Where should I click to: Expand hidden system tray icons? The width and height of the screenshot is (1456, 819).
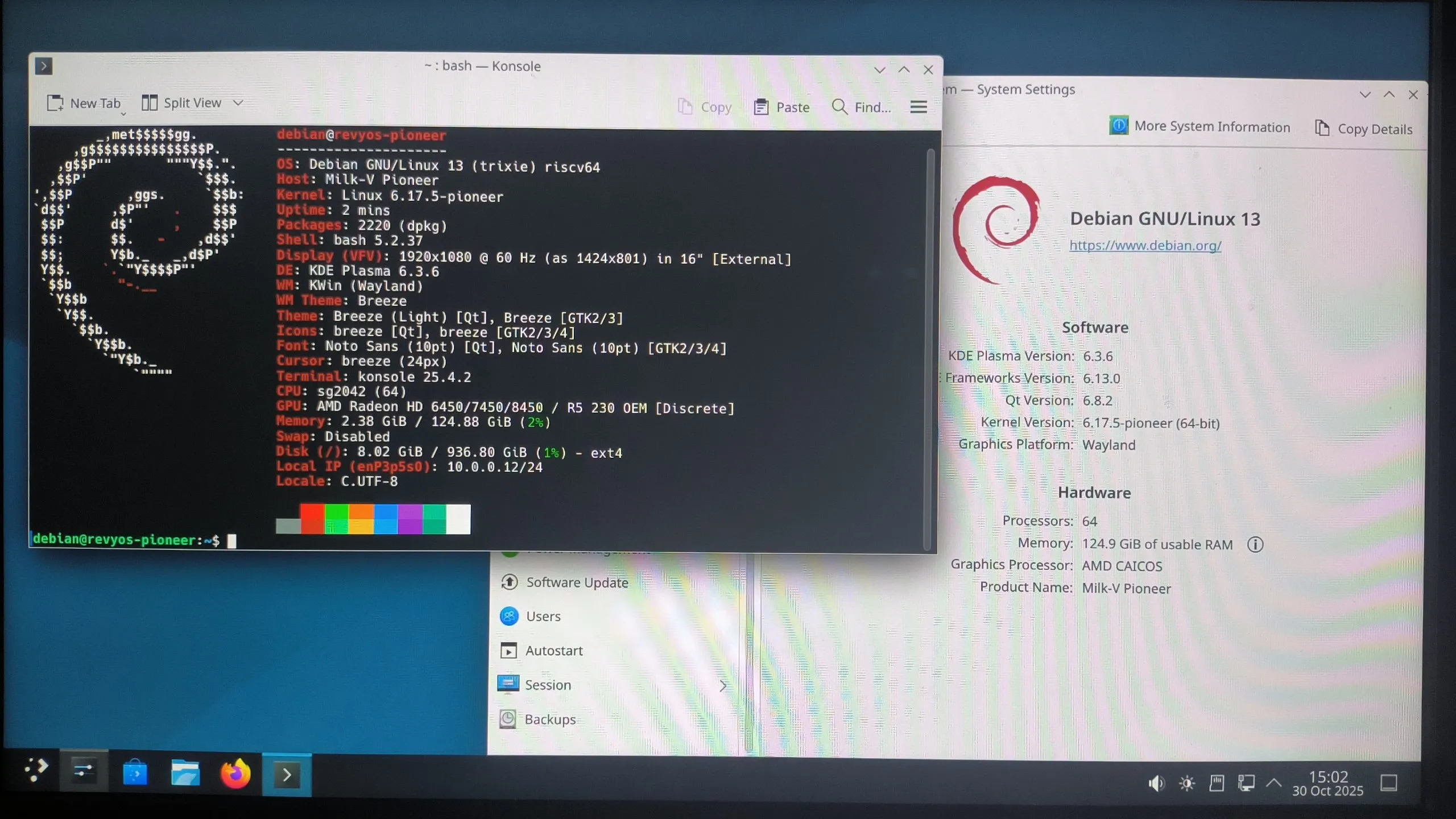[1274, 783]
